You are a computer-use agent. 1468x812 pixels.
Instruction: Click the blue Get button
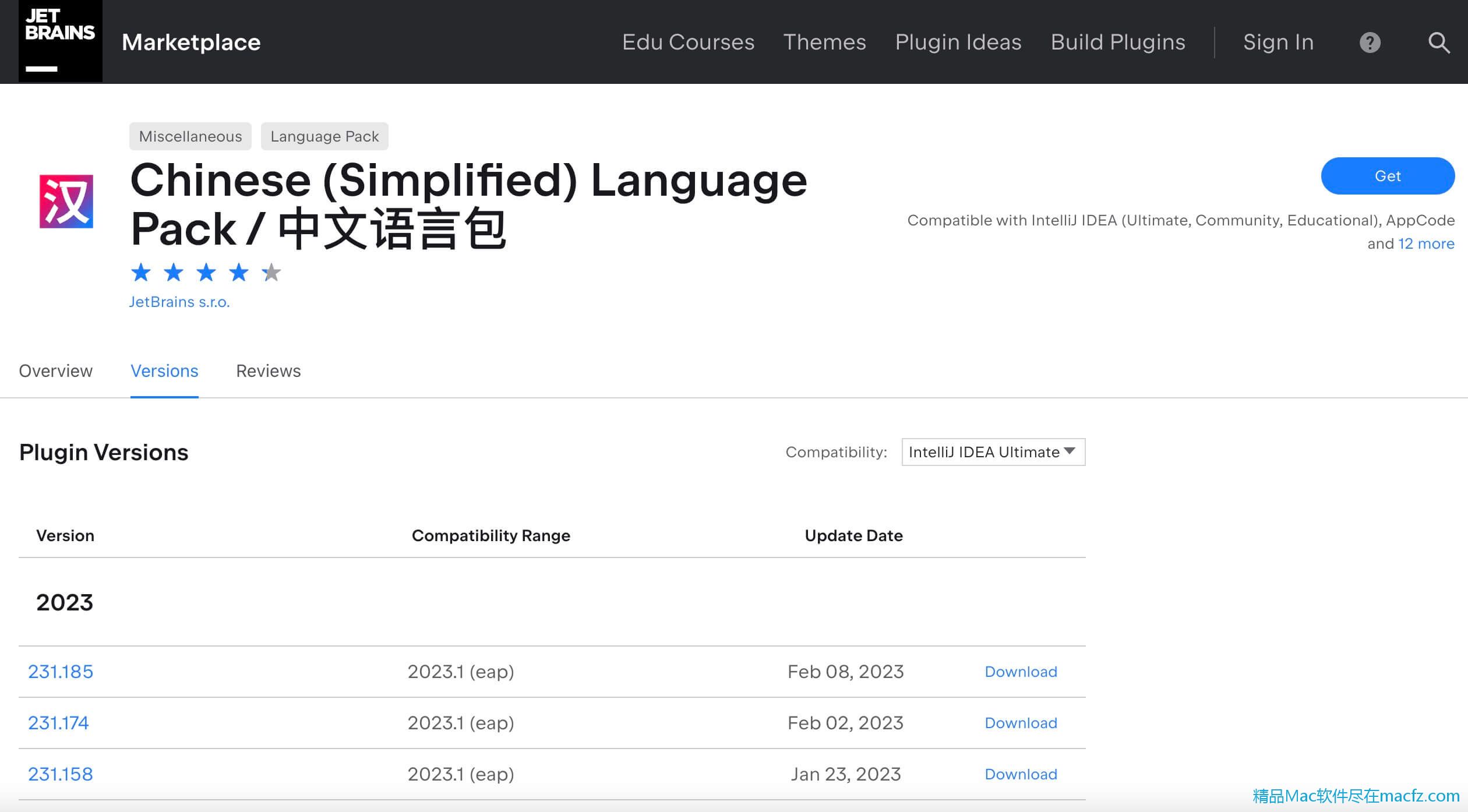point(1388,176)
